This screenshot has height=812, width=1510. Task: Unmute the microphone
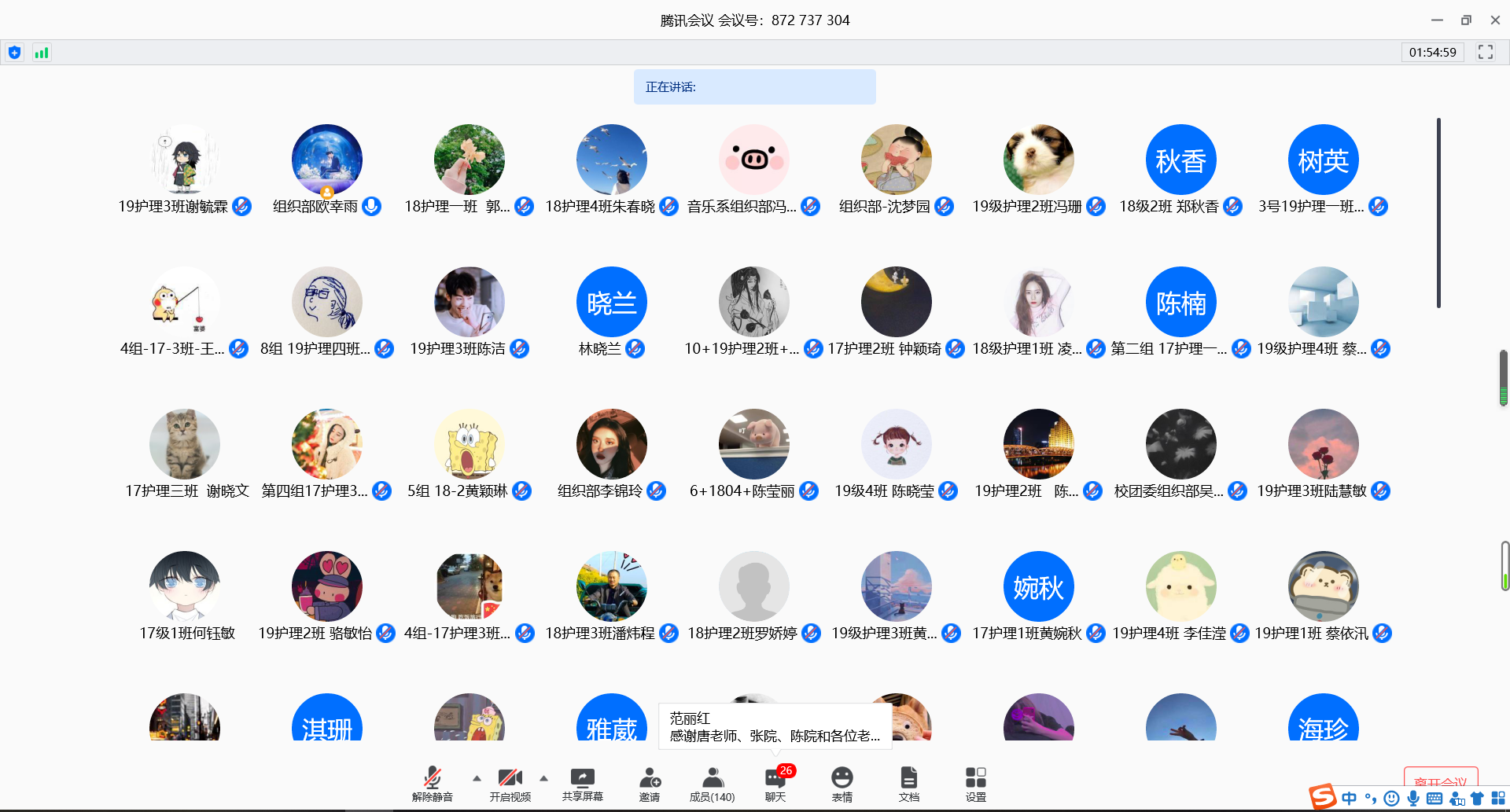tap(432, 784)
